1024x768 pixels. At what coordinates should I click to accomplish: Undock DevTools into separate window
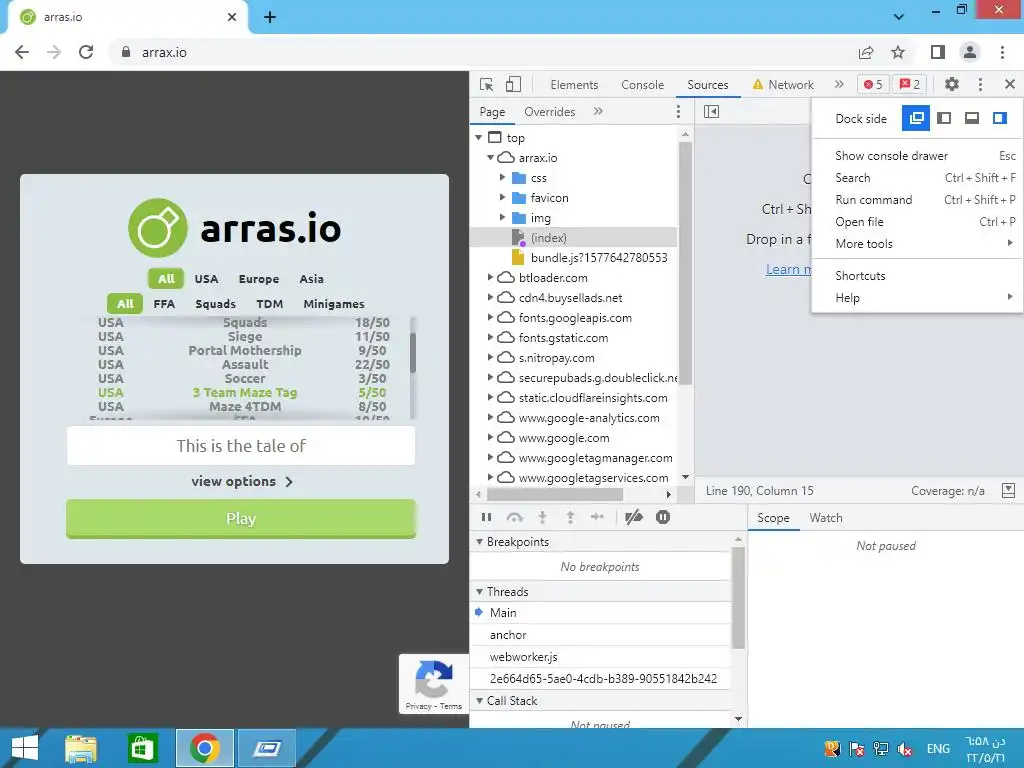[916, 118]
